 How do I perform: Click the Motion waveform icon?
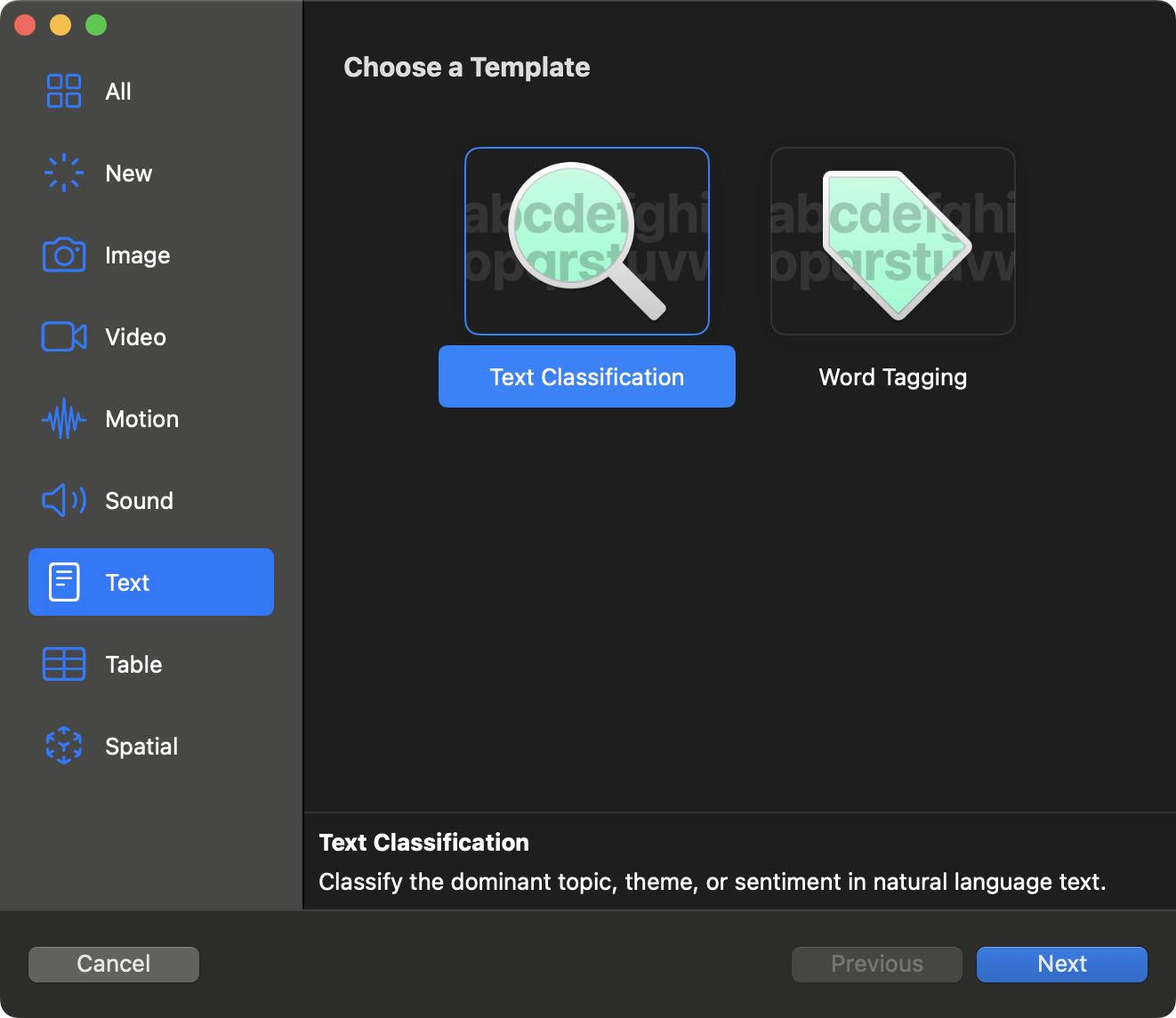(64, 418)
